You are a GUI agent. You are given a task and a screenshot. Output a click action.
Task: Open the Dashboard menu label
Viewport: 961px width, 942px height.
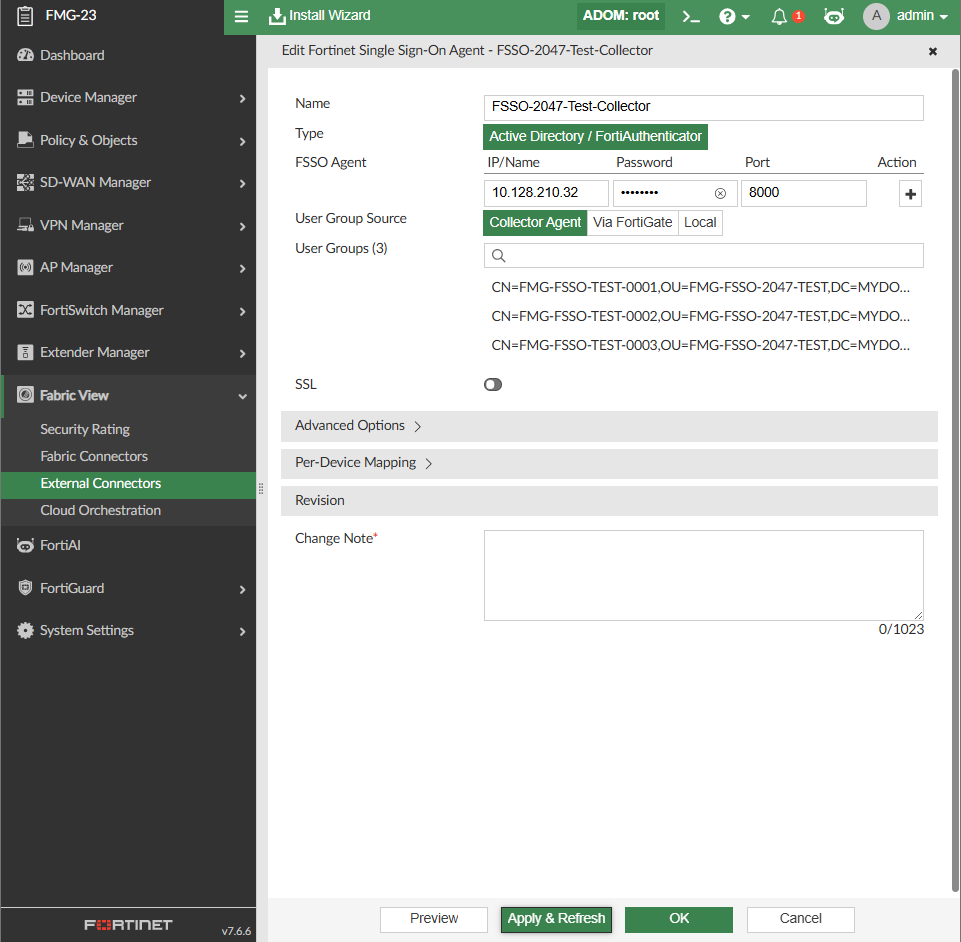click(x=72, y=55)
